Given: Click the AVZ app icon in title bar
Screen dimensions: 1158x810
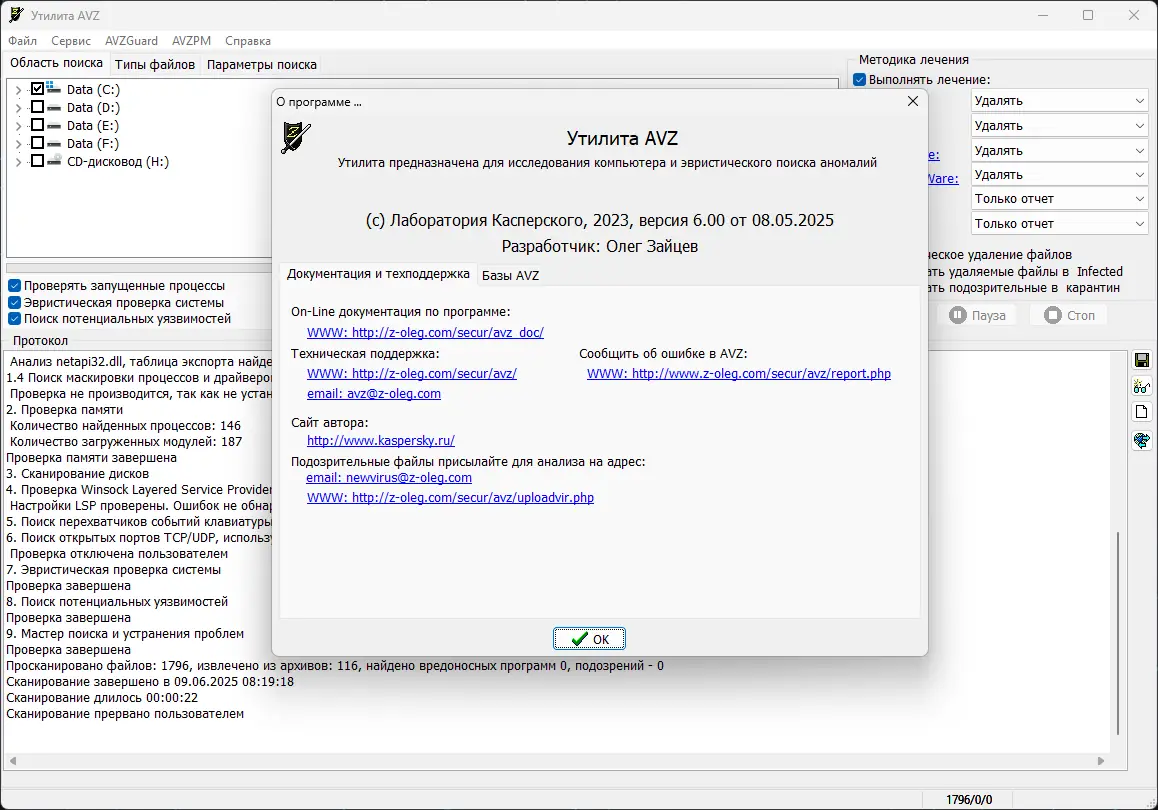Looking at the screenshot, I should [x=16, y=15].
